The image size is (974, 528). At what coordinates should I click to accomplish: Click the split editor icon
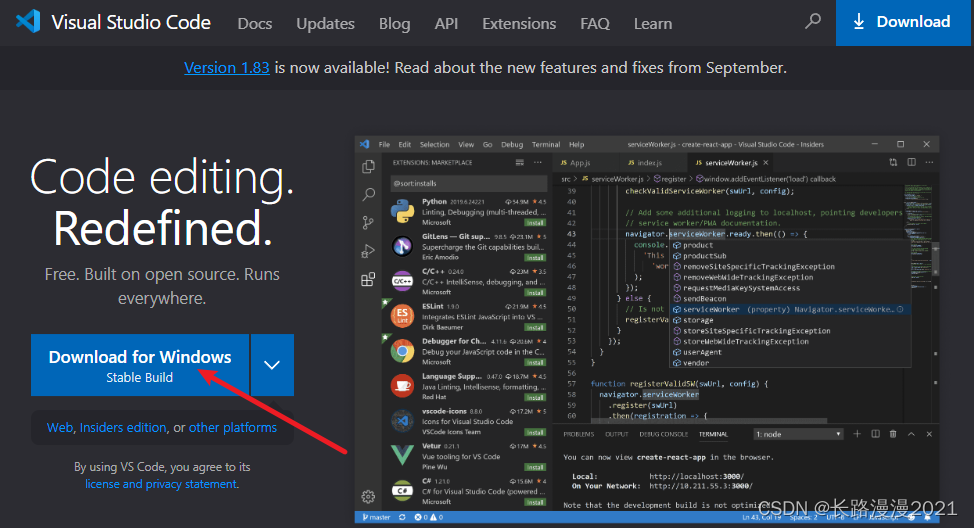point(911,162)
